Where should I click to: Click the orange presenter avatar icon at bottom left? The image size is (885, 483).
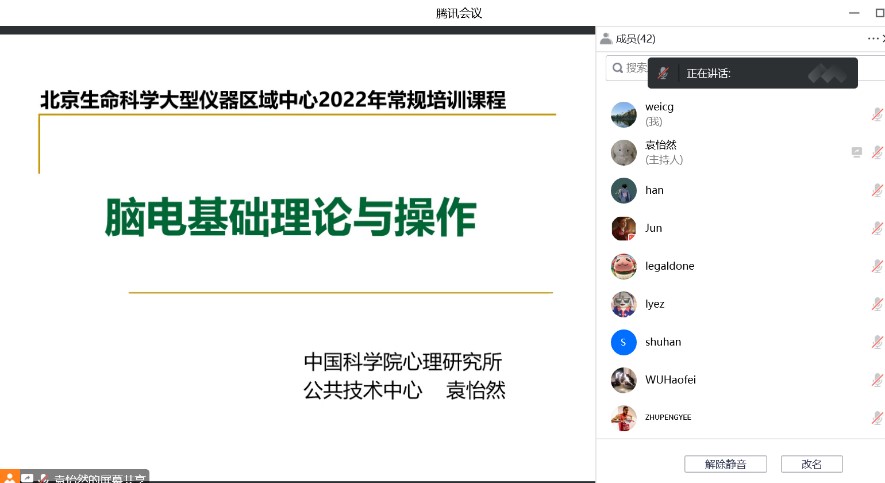[x=9, y=477]
